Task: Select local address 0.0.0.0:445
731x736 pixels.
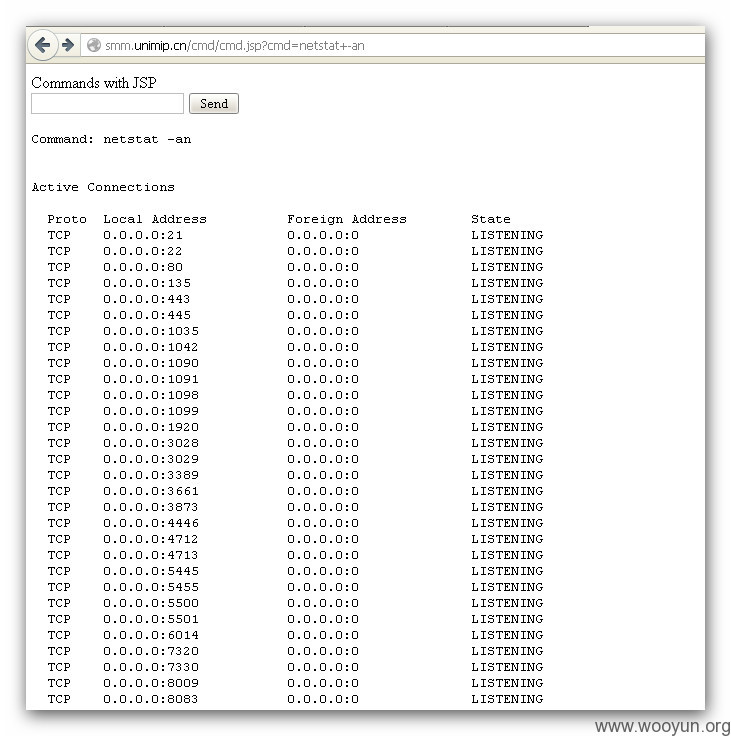Action: click(147, 315)
